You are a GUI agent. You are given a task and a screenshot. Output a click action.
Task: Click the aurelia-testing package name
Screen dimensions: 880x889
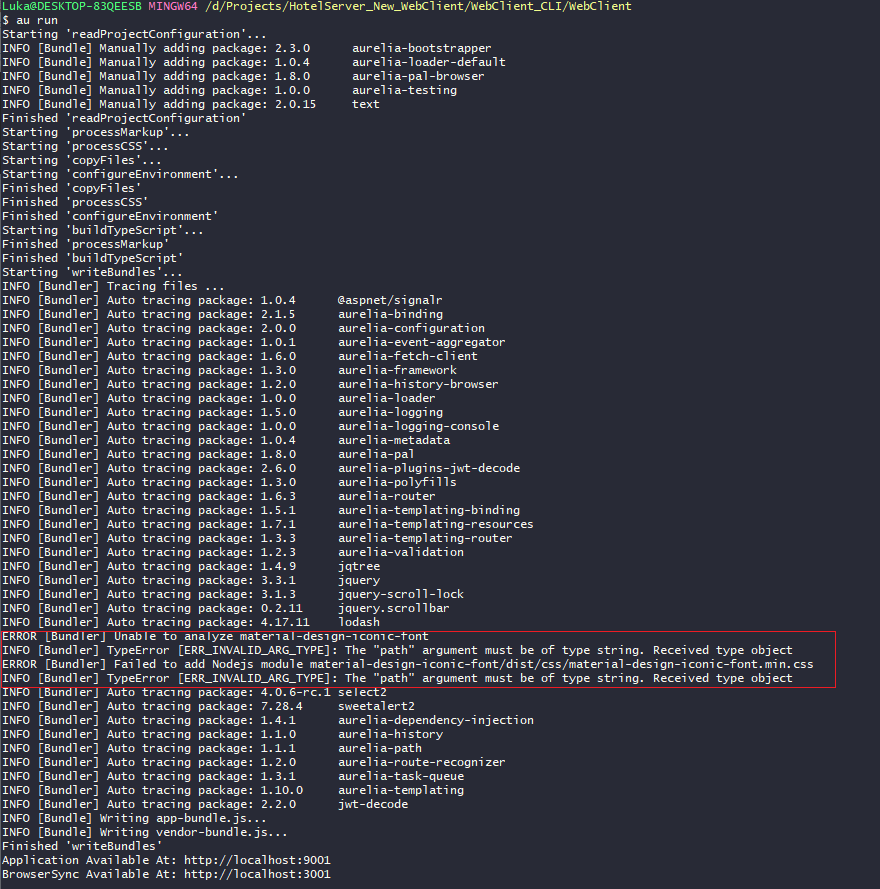(x=404, y=90)
